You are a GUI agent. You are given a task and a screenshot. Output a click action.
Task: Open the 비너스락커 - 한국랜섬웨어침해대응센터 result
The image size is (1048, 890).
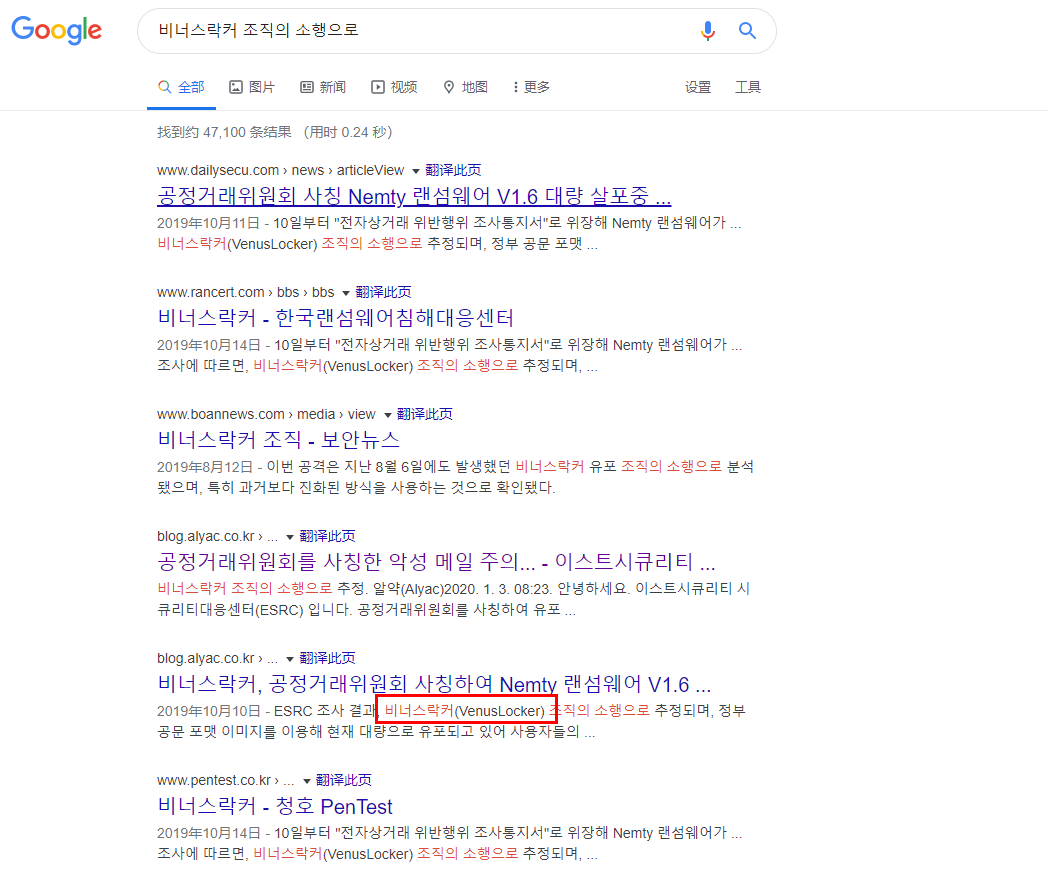click(336, 318)
